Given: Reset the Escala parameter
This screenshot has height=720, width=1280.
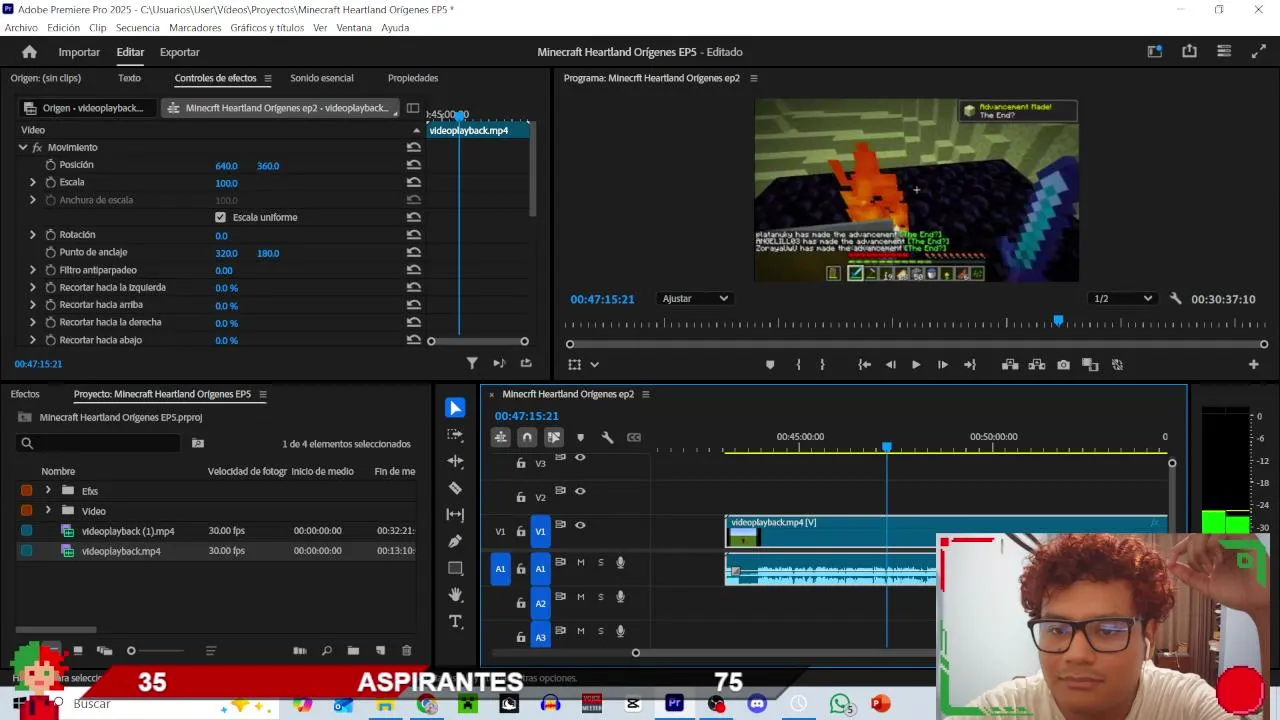Looking at the screenshot, I should click(413, 182).
